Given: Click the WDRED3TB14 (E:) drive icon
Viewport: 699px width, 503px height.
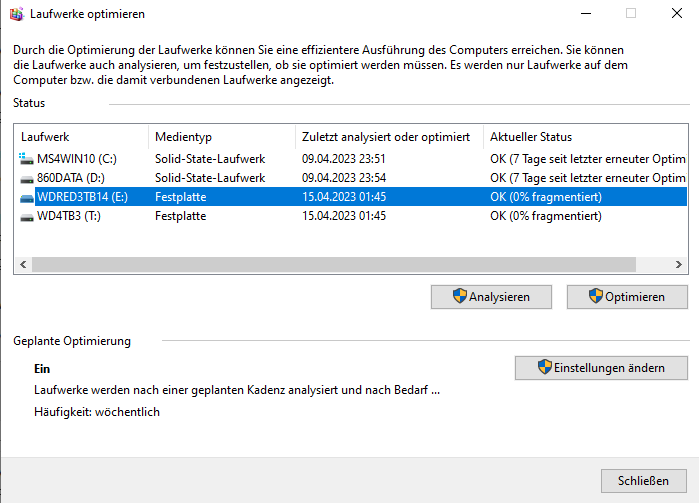Looking at the screenshot, I should 27,198.
